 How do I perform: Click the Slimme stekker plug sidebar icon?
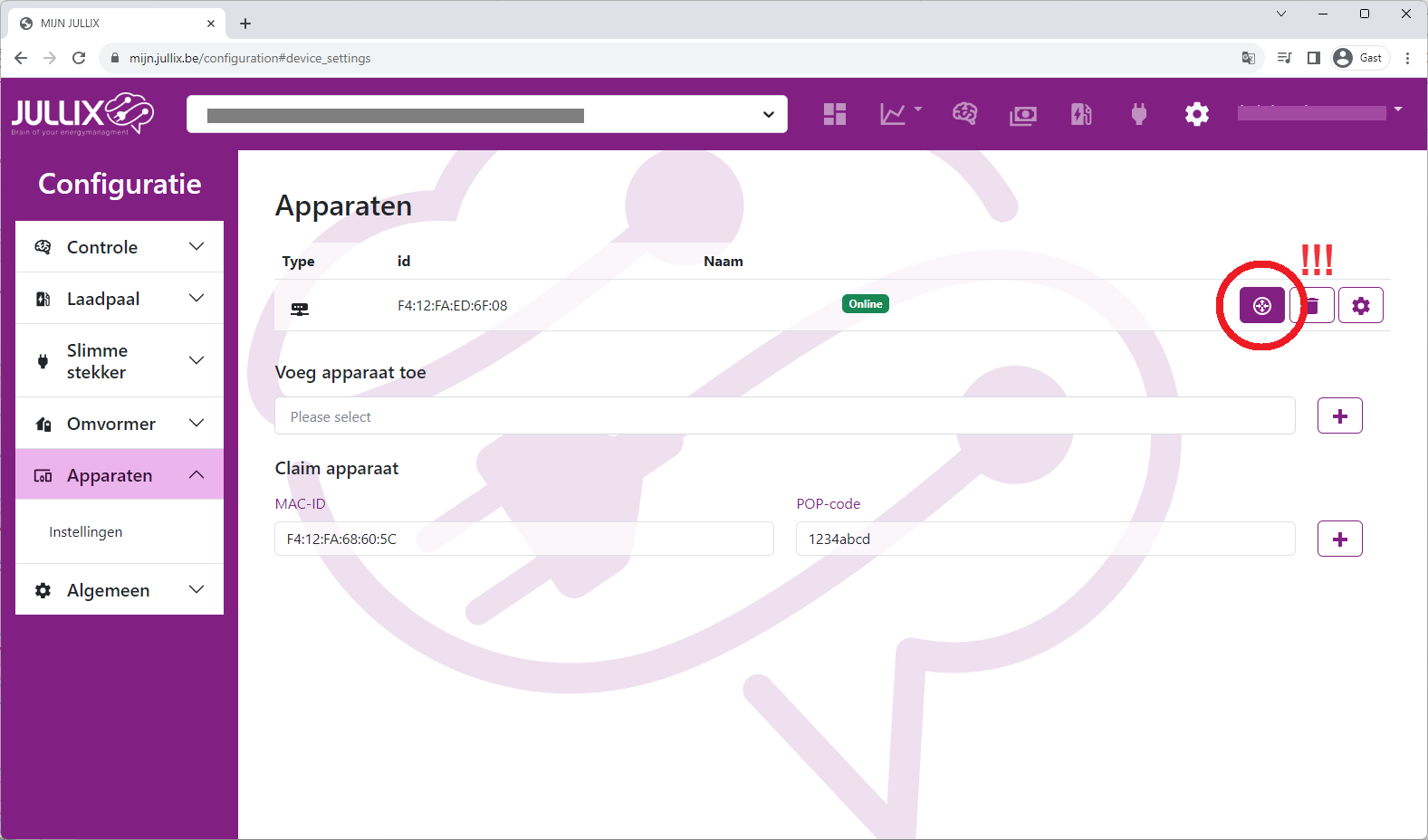[x=43, y=361]
